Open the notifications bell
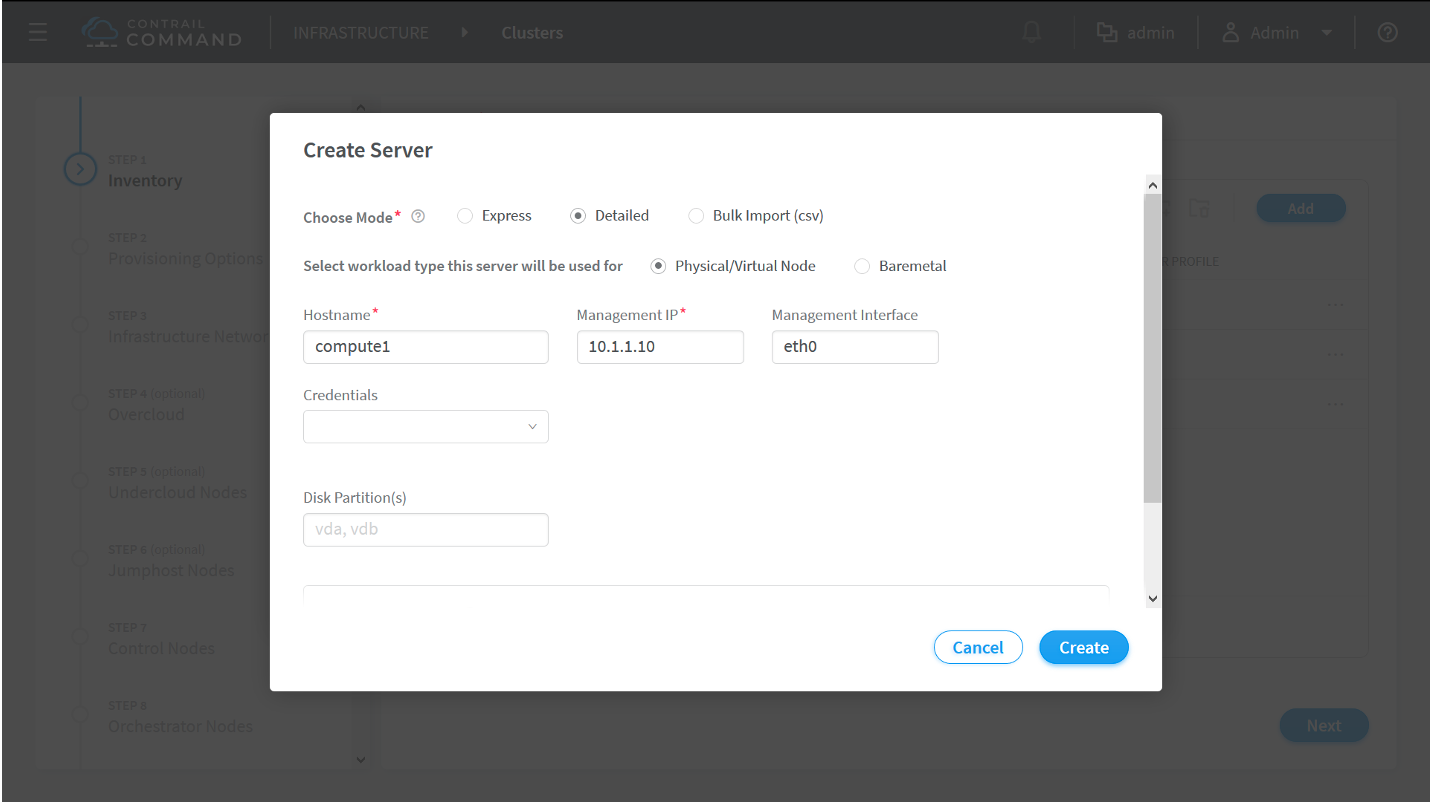Image resolution: width=1430 pixels, height=802 pixels. [x=1032, y=32]
